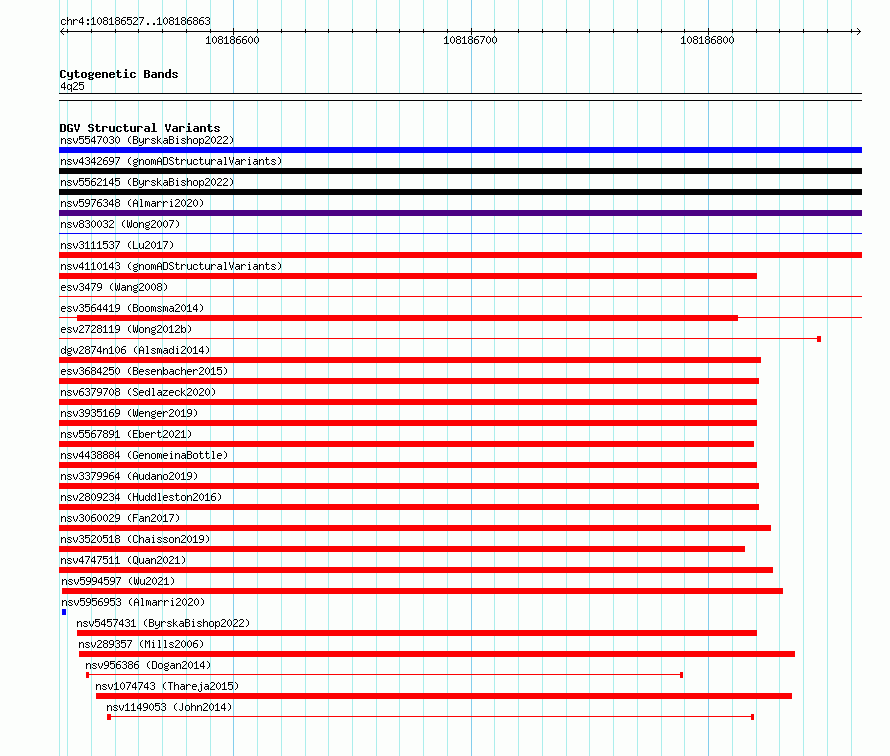Click the end marker of esv2728119

(x=819, y=339)
